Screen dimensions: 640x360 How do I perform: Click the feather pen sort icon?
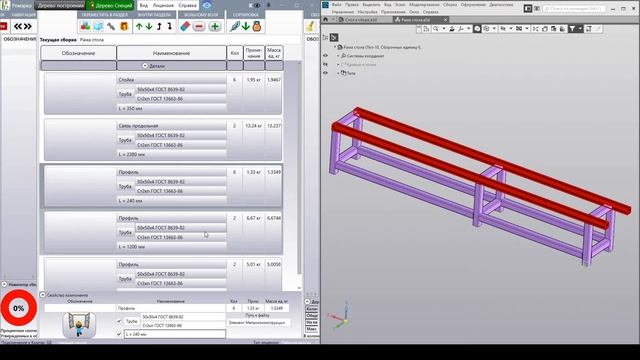coord(234,26)
